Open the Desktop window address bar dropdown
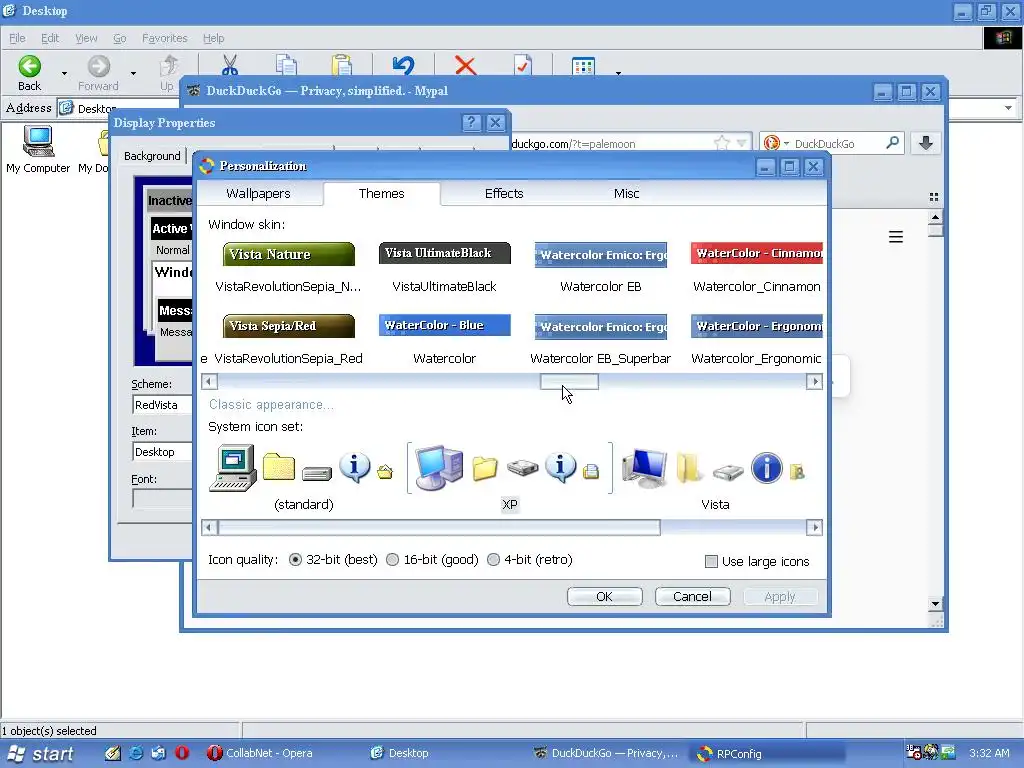This screenshot has height=768, width=1024. click(x=1008, y=108)
